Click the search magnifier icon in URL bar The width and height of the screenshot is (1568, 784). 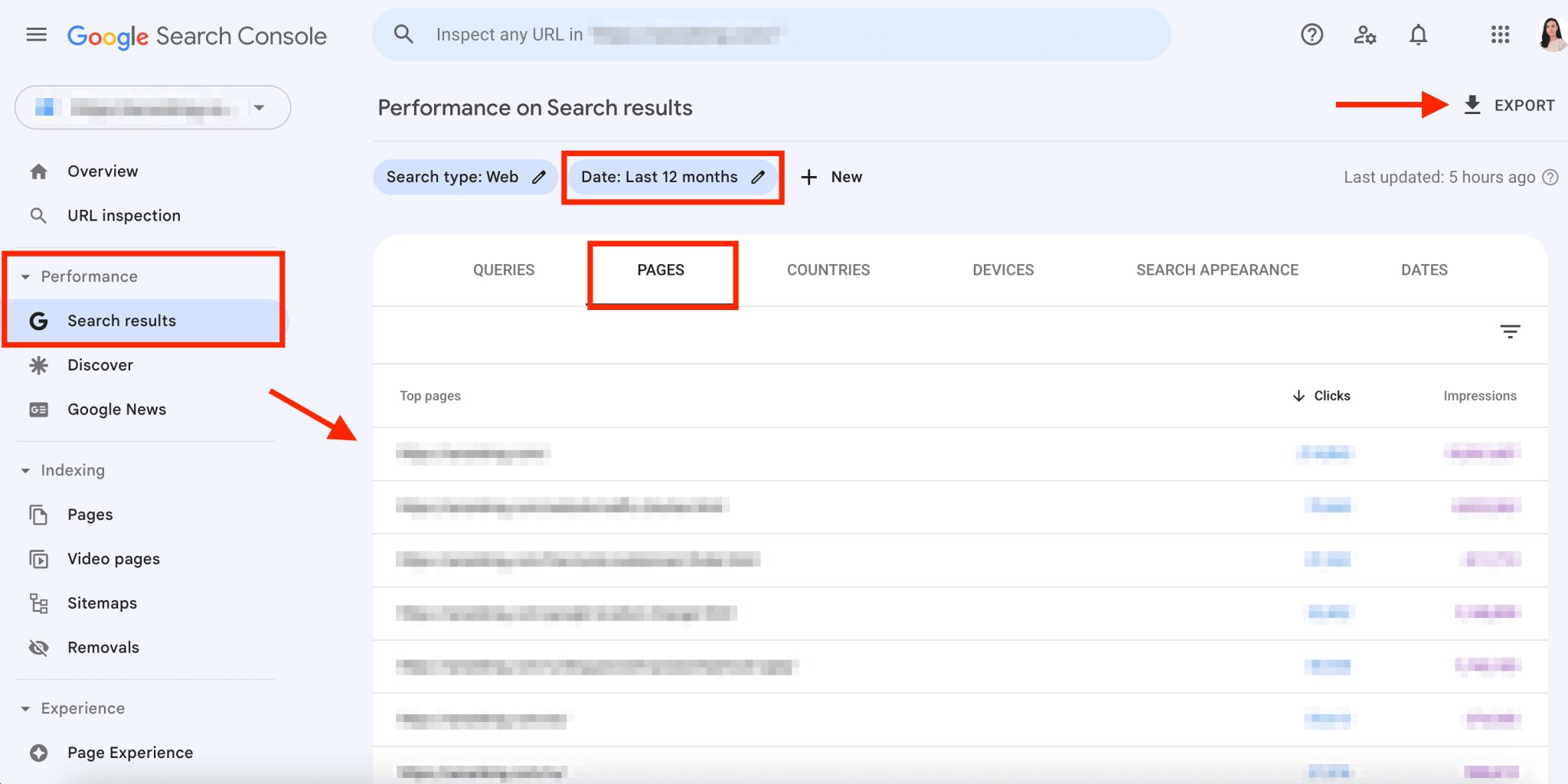pos(403,34)
